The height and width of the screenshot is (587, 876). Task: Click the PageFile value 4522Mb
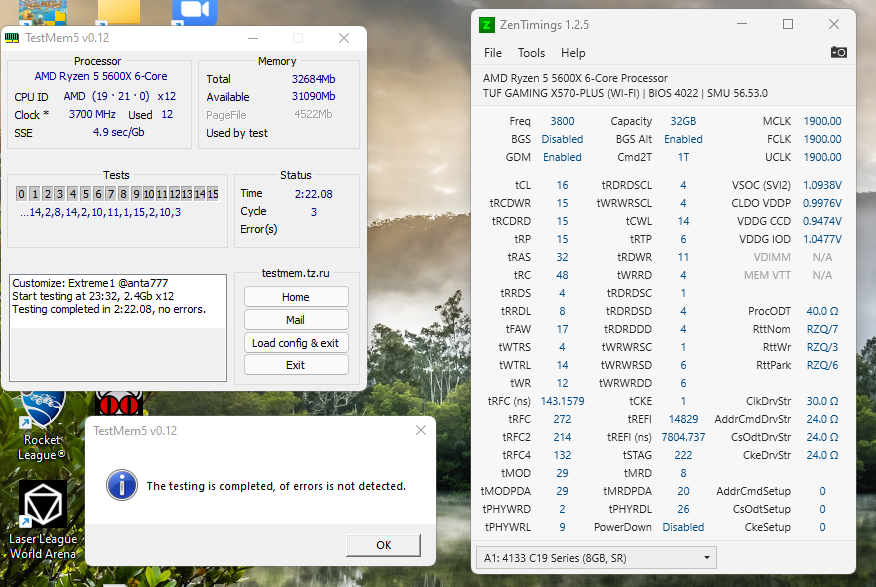pyautogui.click(x=313, y=114)
